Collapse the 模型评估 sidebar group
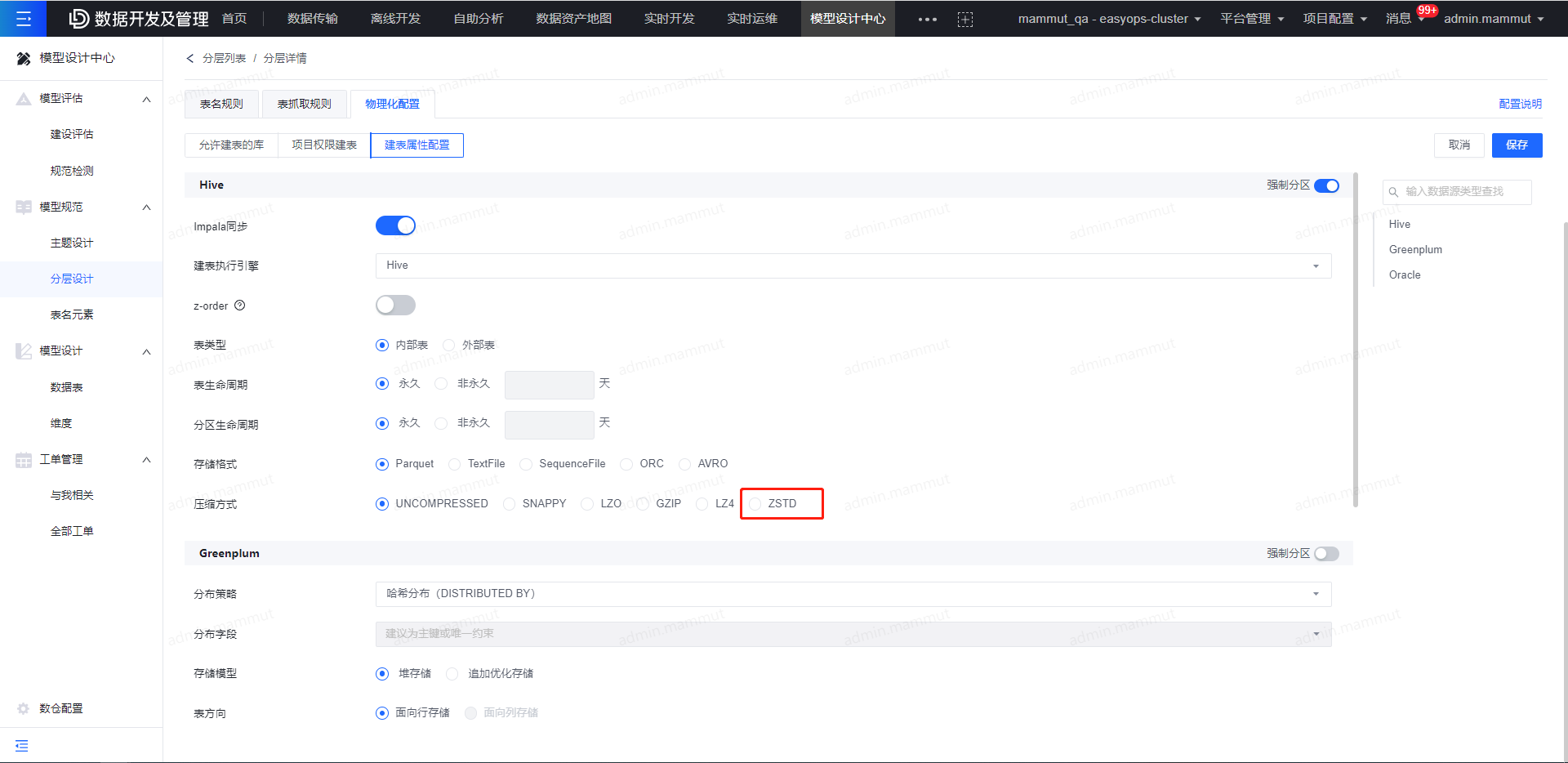 point(147,99)
